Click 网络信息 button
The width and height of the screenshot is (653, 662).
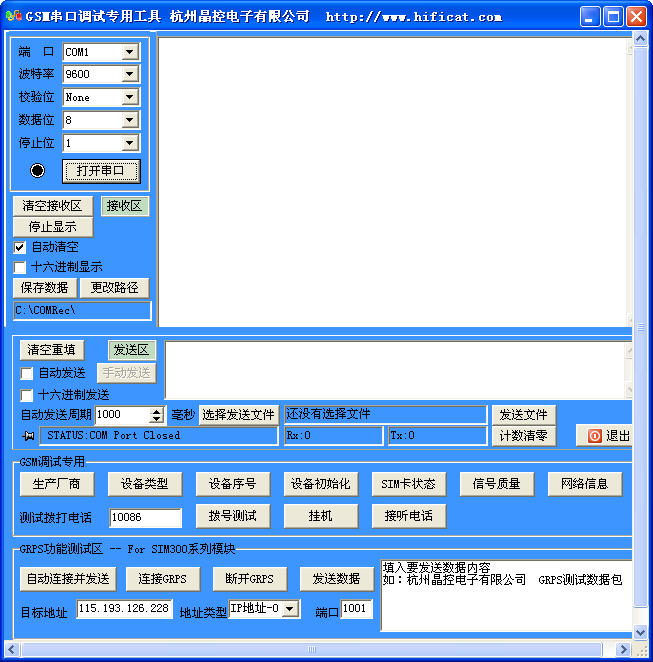coord(585,484)
